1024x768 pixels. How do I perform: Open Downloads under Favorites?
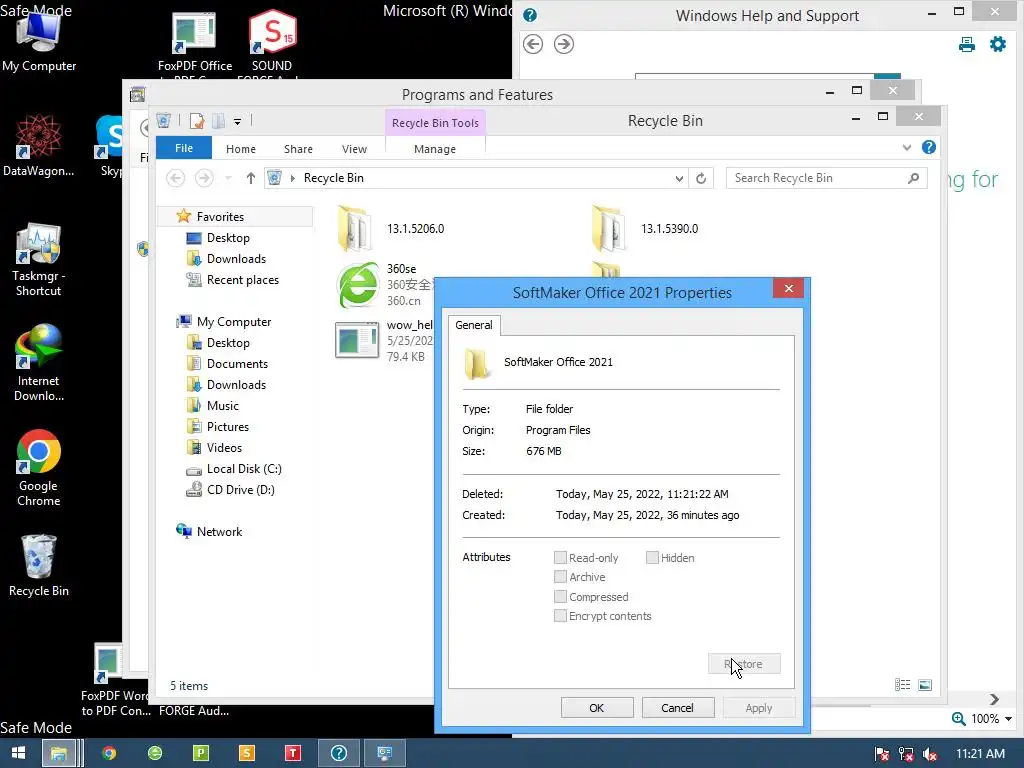[x=236, y=259]
